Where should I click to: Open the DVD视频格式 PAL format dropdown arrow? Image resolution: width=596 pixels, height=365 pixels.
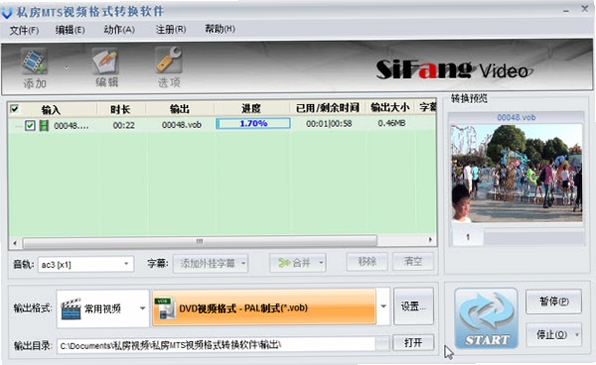coord(383,306)
